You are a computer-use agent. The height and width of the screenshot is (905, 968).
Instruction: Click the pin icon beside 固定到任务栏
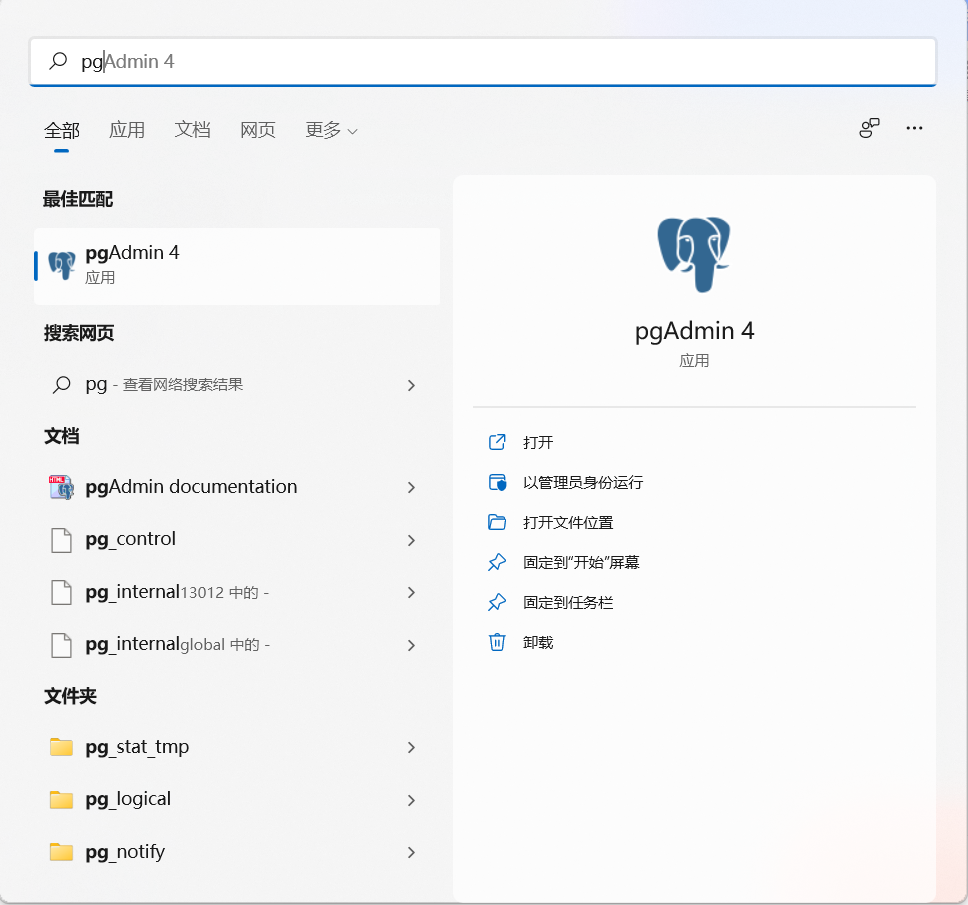[x=497, y=603]
